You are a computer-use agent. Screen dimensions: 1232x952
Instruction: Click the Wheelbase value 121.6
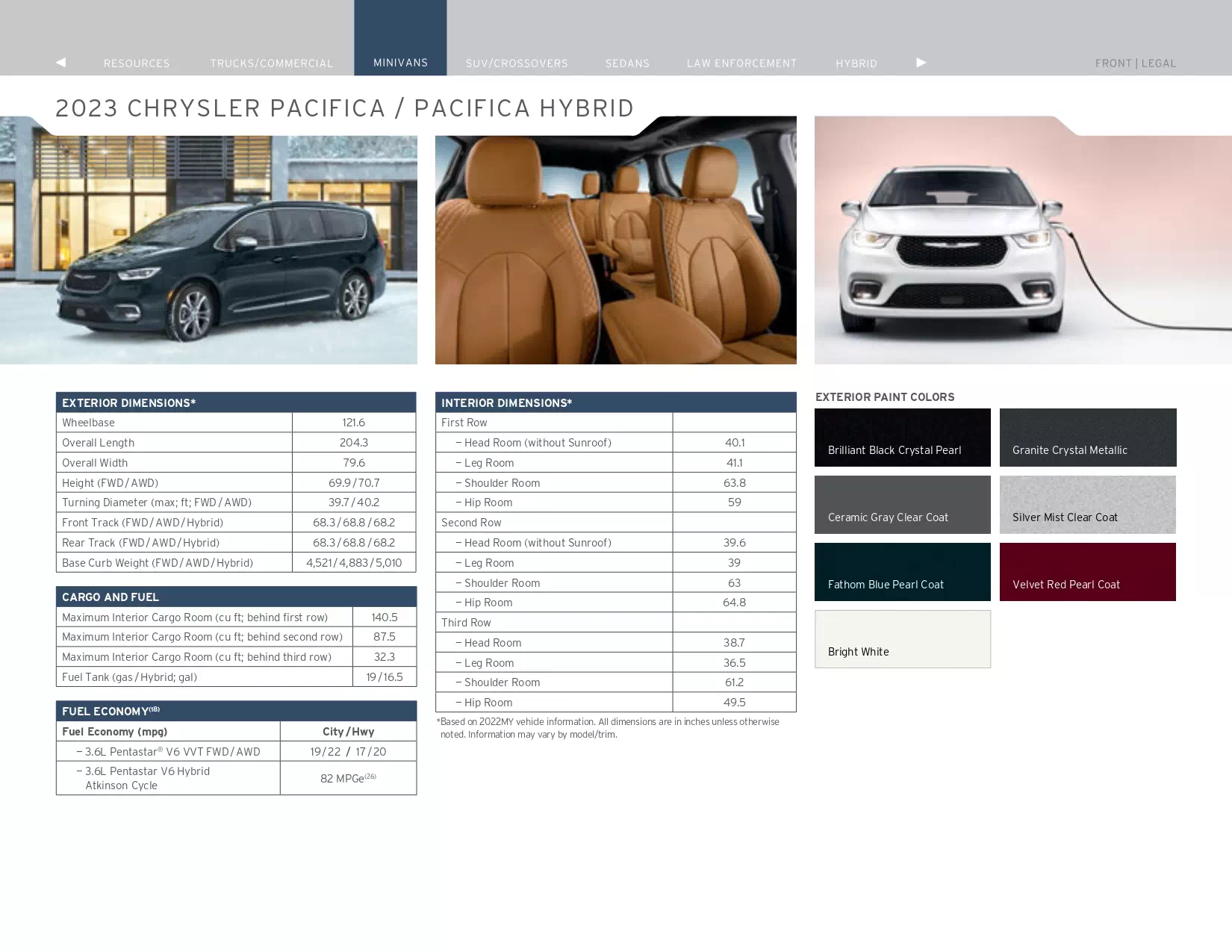pyautogui.click(x=354, y=423)
